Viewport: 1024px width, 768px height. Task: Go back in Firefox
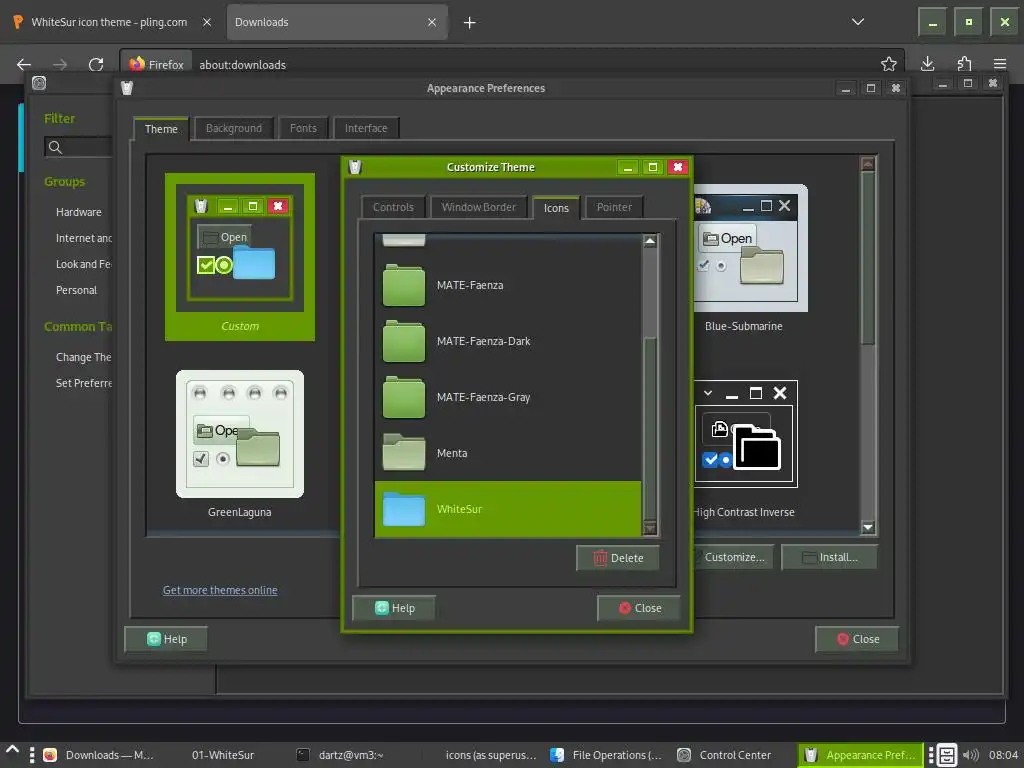click(24, 64)
